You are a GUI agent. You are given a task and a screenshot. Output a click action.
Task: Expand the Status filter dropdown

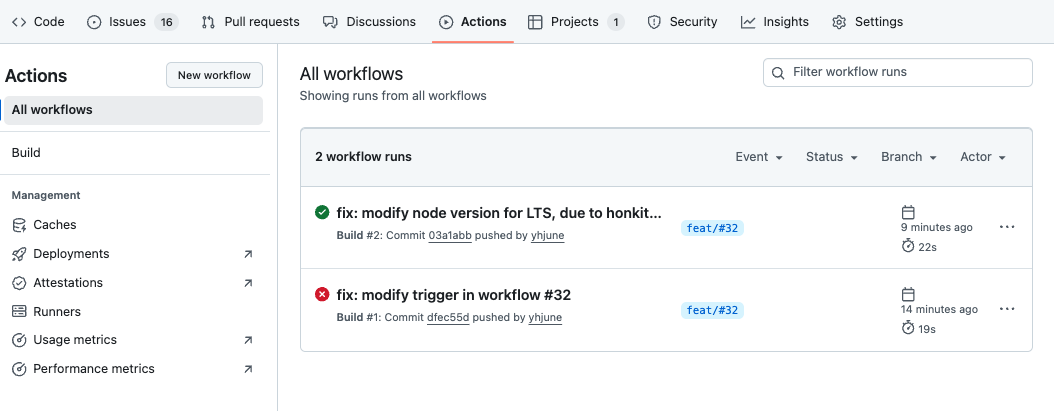(832, 157)
